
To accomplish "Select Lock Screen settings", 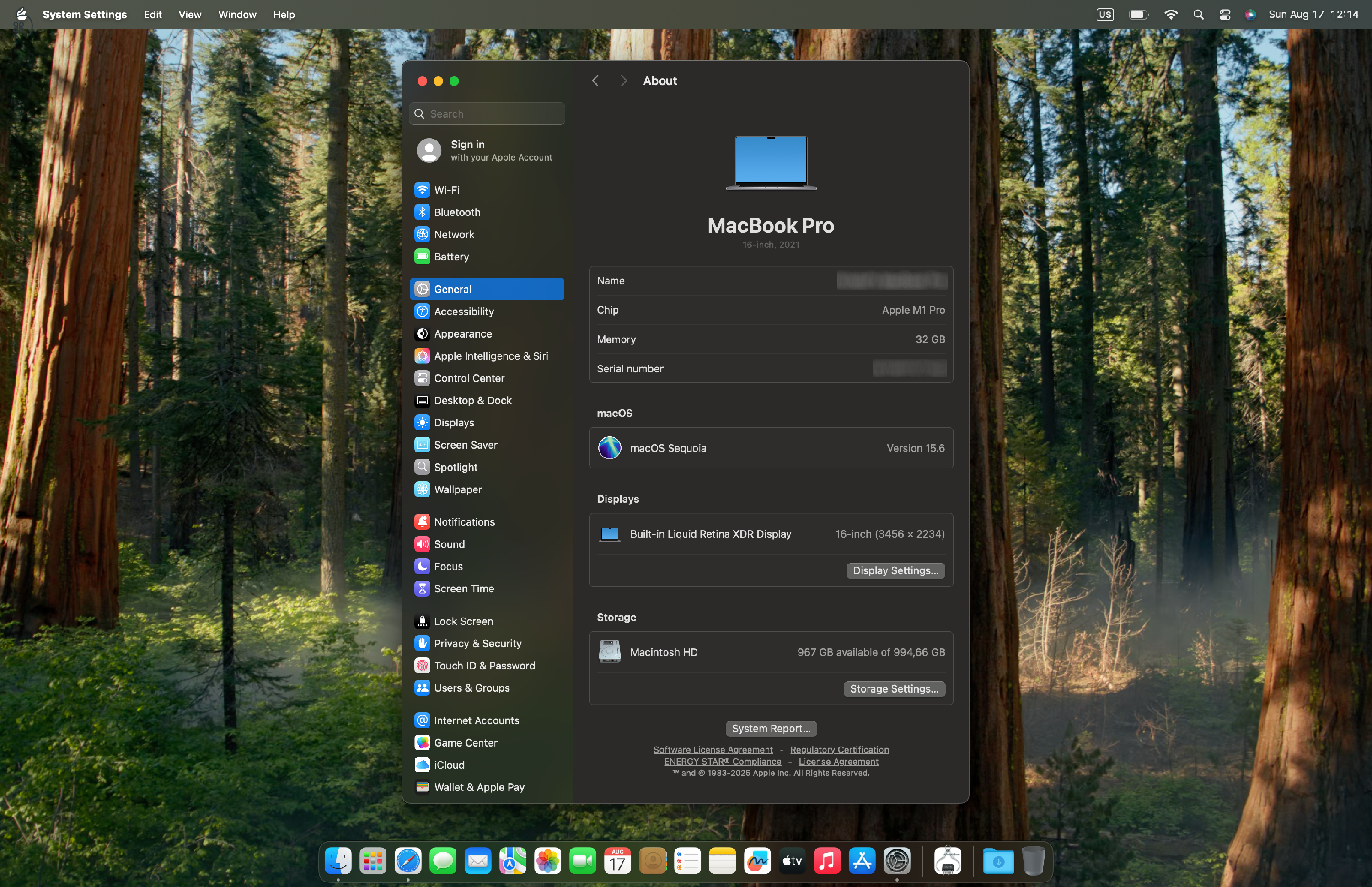I will click(x=487, y=621).
